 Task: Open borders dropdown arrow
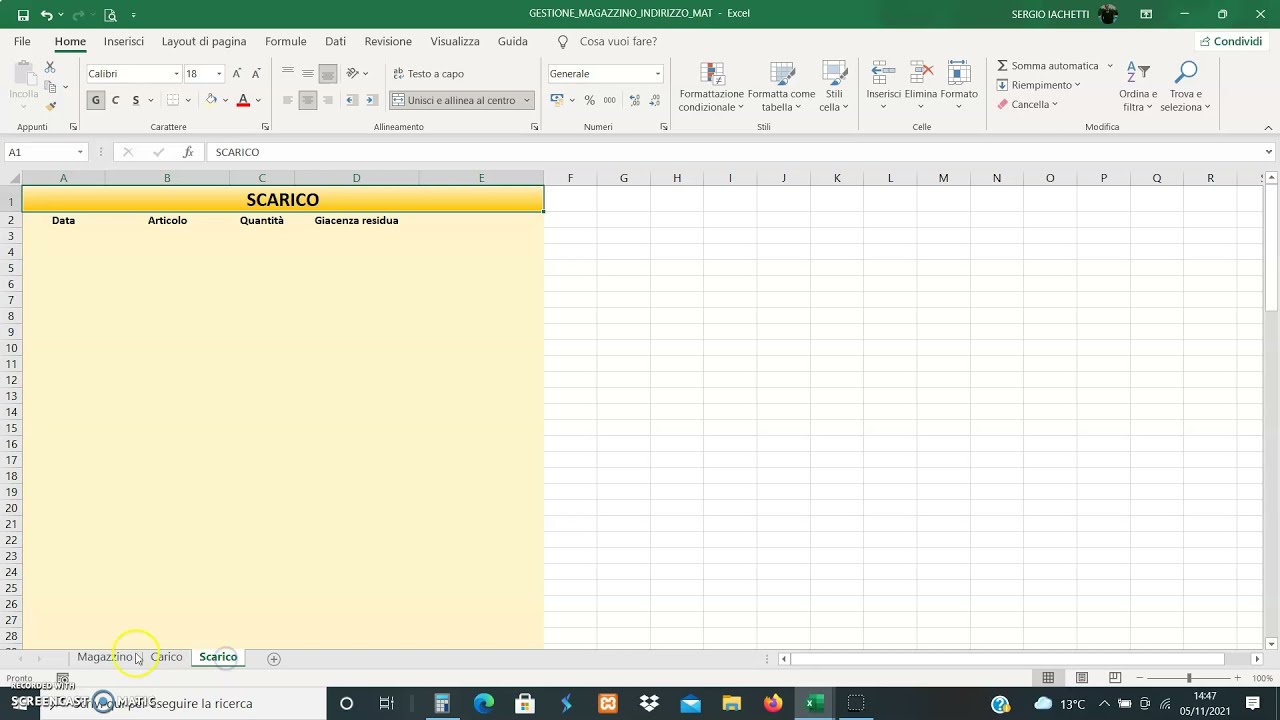click(x=189, y=100)
